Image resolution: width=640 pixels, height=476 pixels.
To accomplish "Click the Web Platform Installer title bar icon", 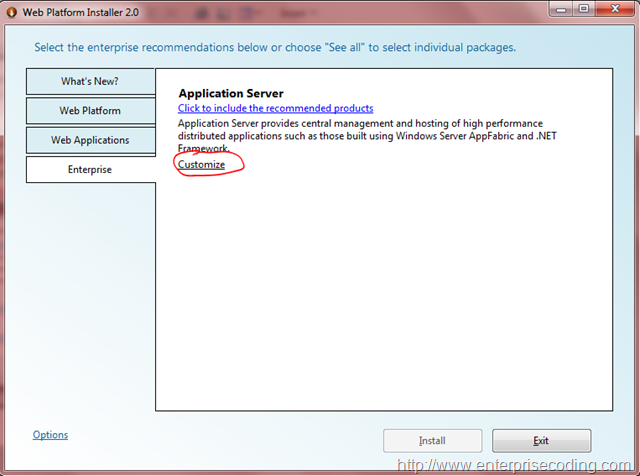I will tap(11, 12).
